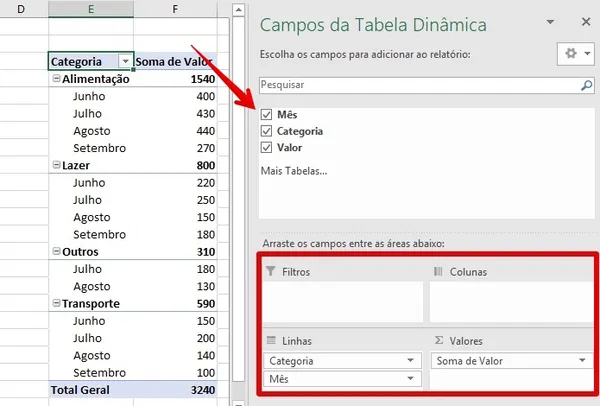Select the Lazer total 800
The width and height of the screenshot is (600, 406).
tap(175, 165)
